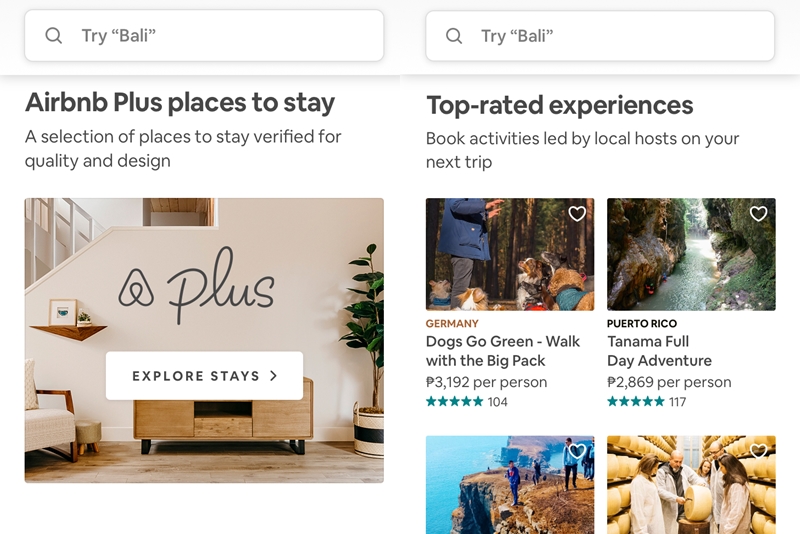Image resolution: width=800 pixels, height=534 pixels.
Task: Focus the right Try "Bali" search field
Action: point(600,36)
